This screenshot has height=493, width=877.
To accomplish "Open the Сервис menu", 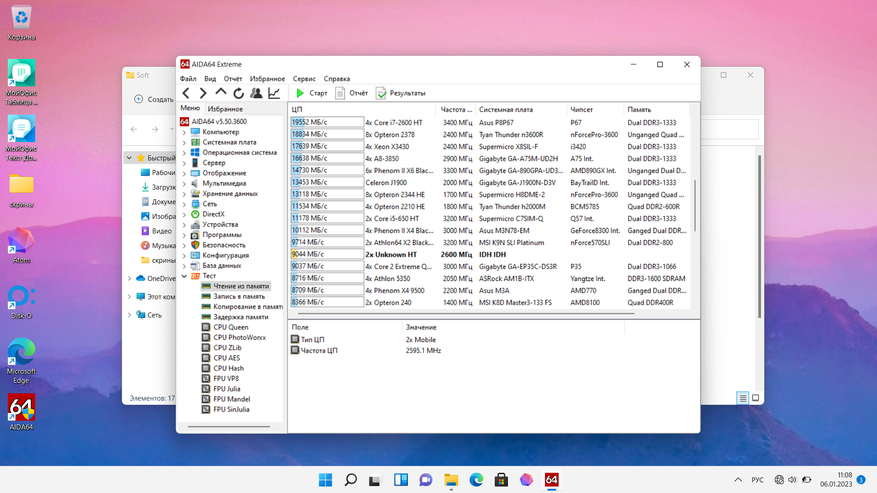I will click(x=304, y=79).
